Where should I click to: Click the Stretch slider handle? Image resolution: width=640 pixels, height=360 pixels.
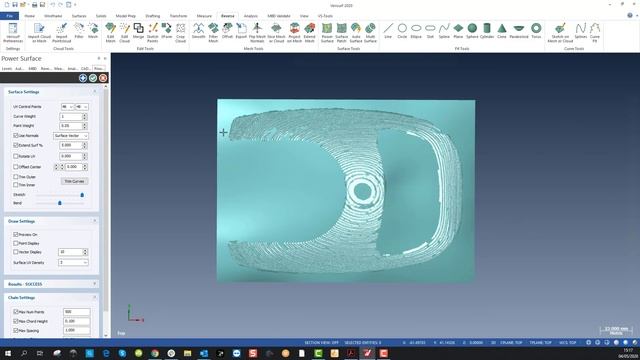coord(82,195)
